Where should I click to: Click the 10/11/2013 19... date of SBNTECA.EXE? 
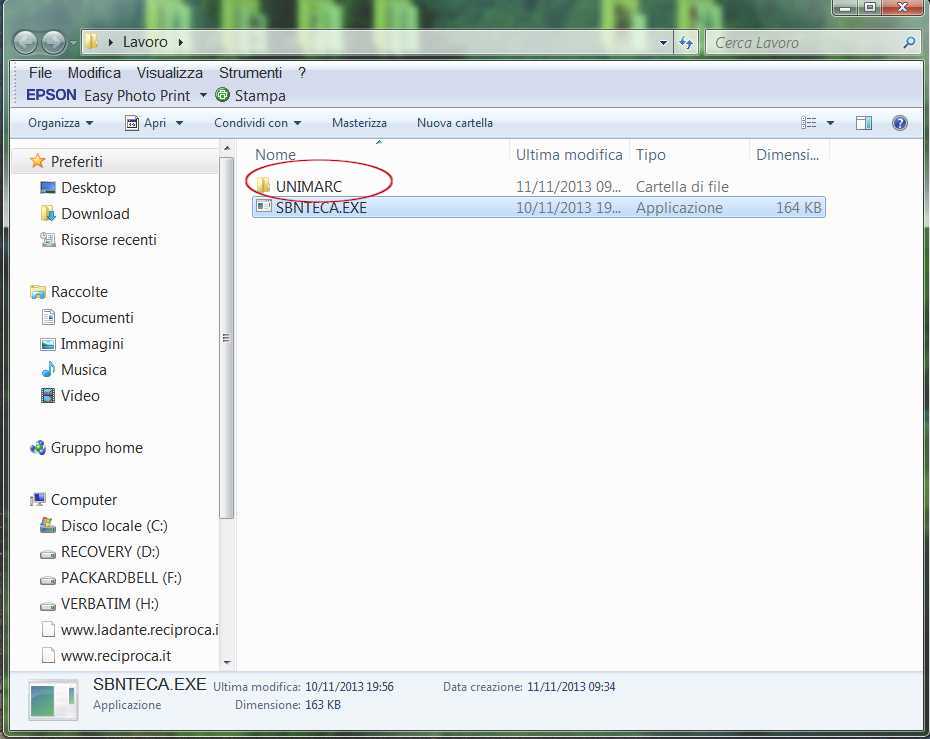[568, 208]
